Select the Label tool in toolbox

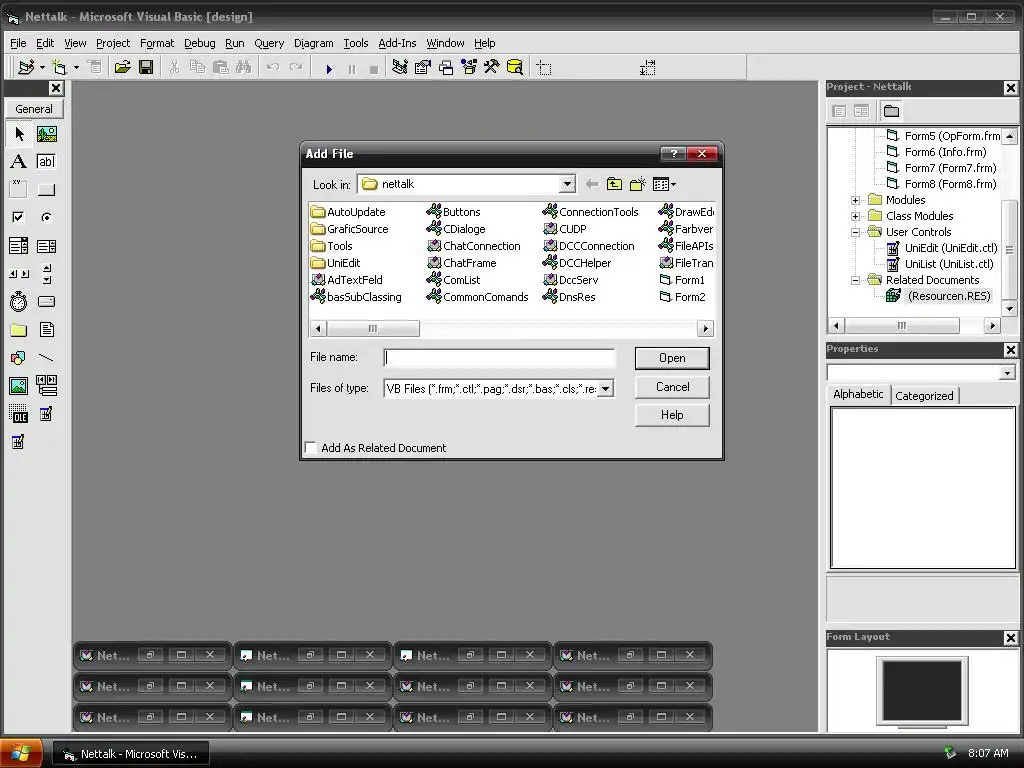19,161
